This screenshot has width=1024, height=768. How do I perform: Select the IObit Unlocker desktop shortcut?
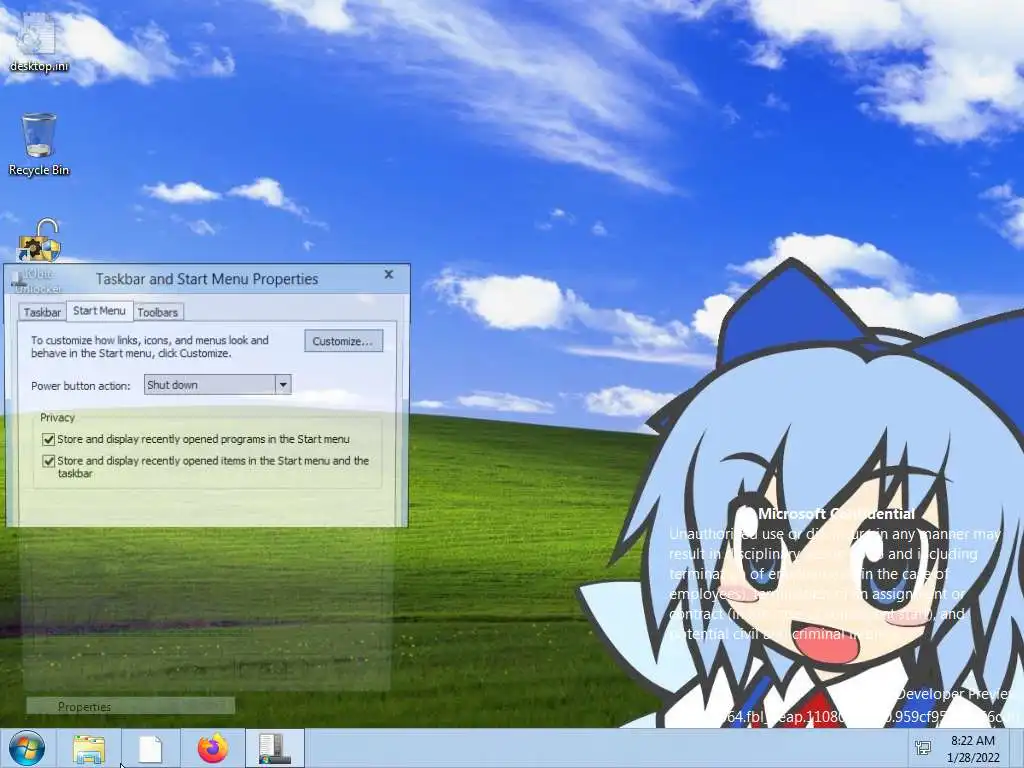[39, 256]
